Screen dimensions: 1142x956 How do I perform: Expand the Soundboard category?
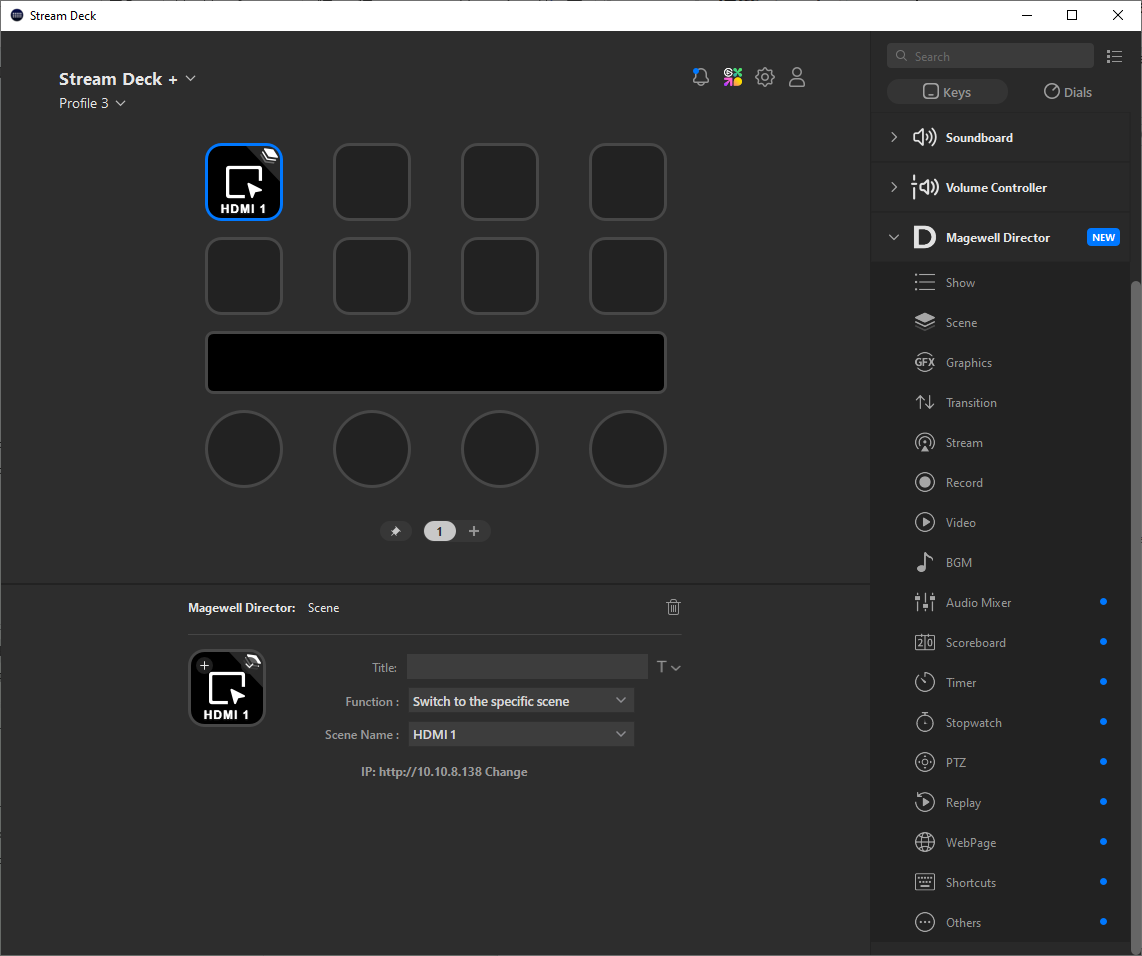894,137
